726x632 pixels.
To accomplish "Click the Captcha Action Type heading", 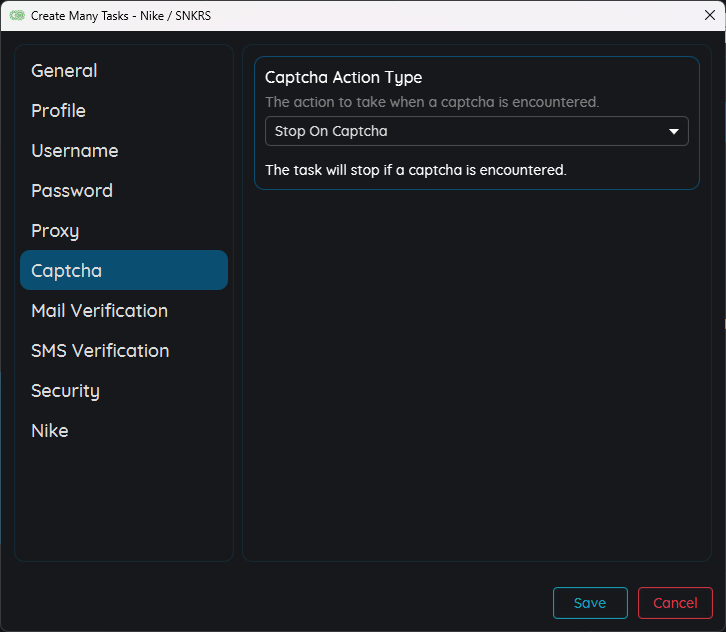I will click(x=343, y=78).
